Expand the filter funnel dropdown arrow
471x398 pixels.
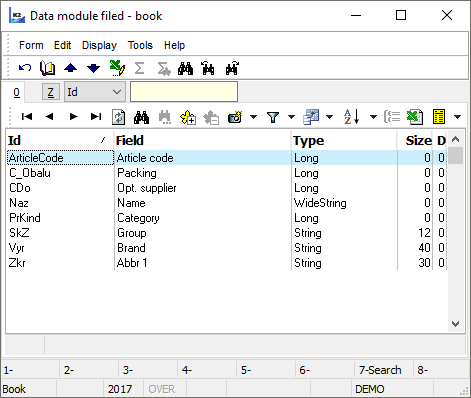point(291,117)
